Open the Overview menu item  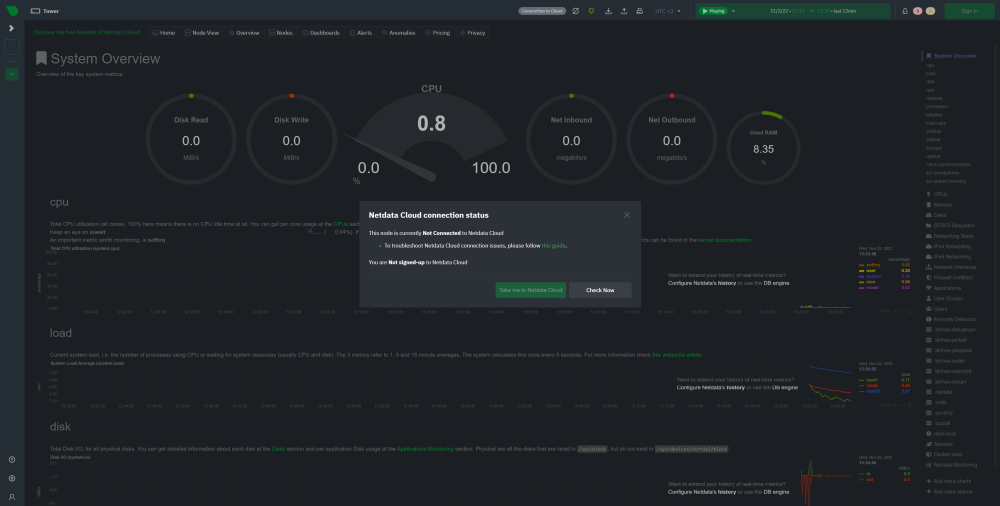(x=244, y=33)
